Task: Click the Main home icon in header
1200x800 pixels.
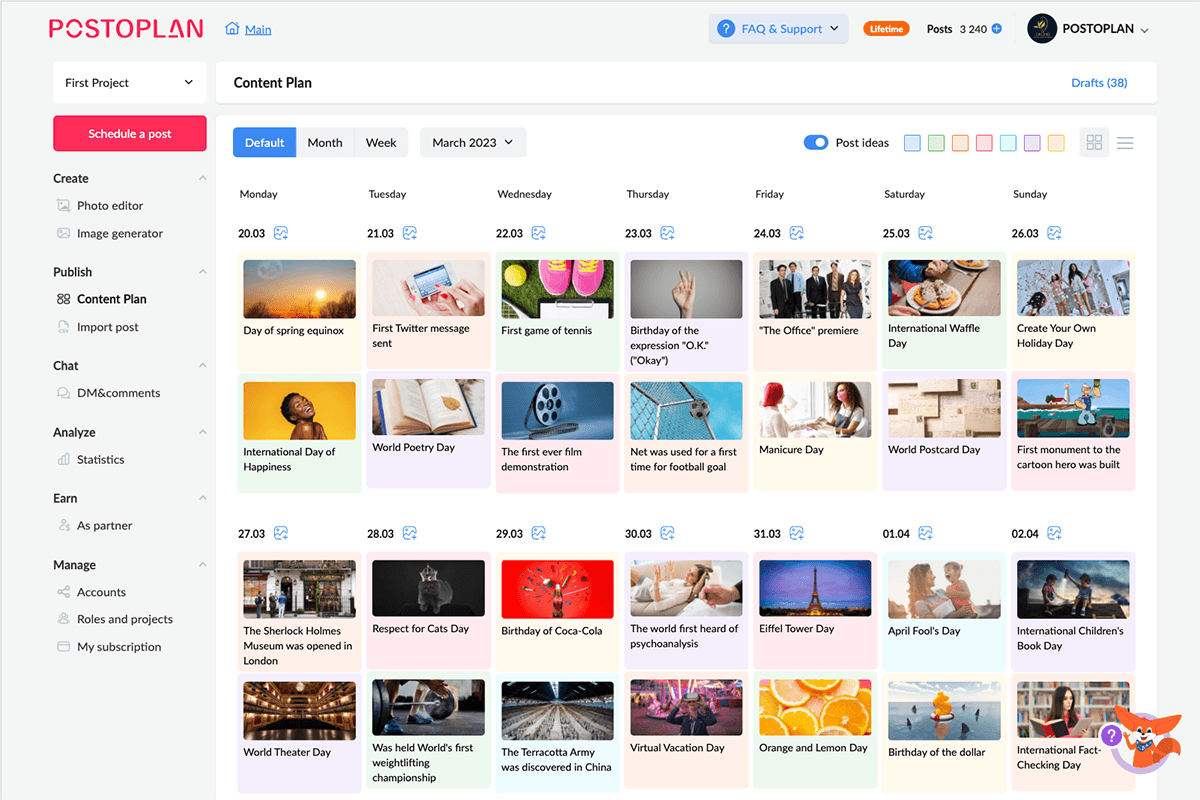Action: pyautogui.click(x=232, y=29)
